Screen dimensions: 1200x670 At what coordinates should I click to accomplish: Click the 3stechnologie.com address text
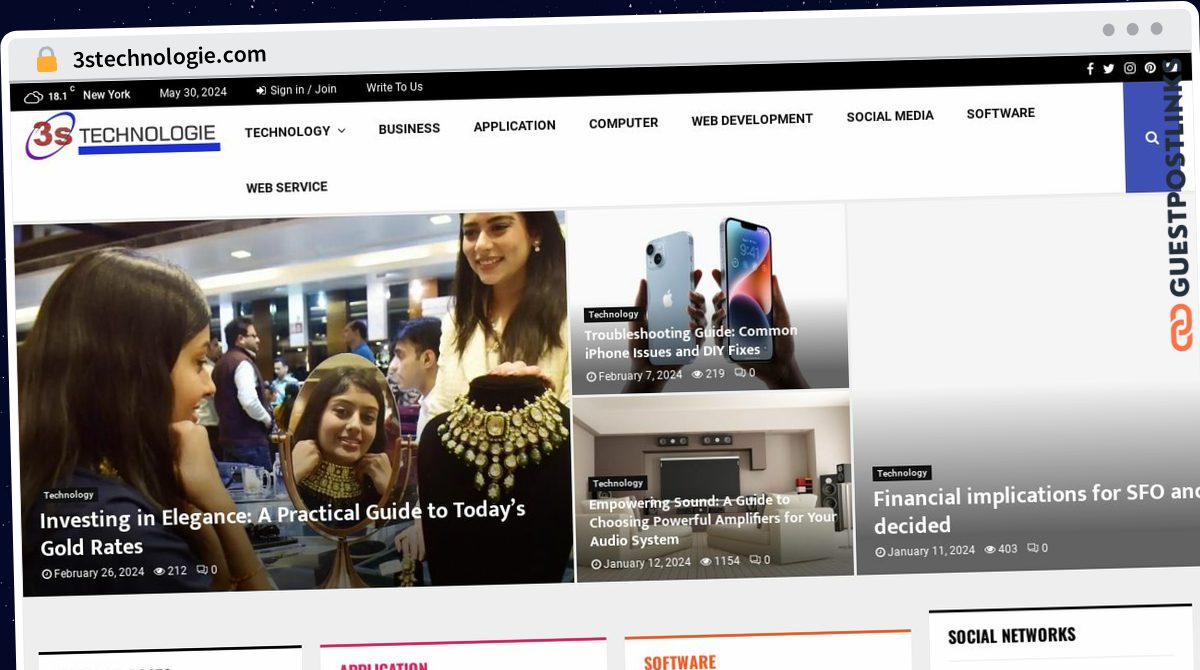tap(169, 56)
